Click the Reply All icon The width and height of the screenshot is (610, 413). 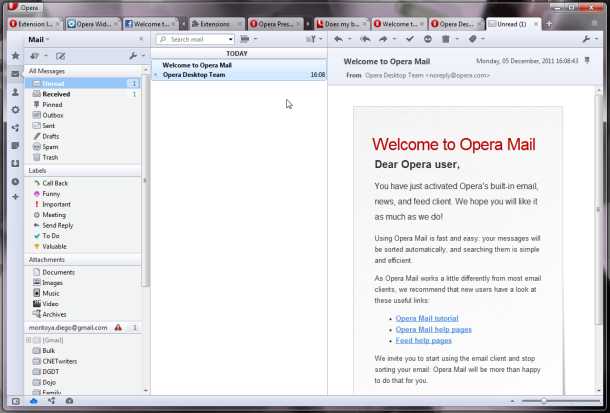365,39
